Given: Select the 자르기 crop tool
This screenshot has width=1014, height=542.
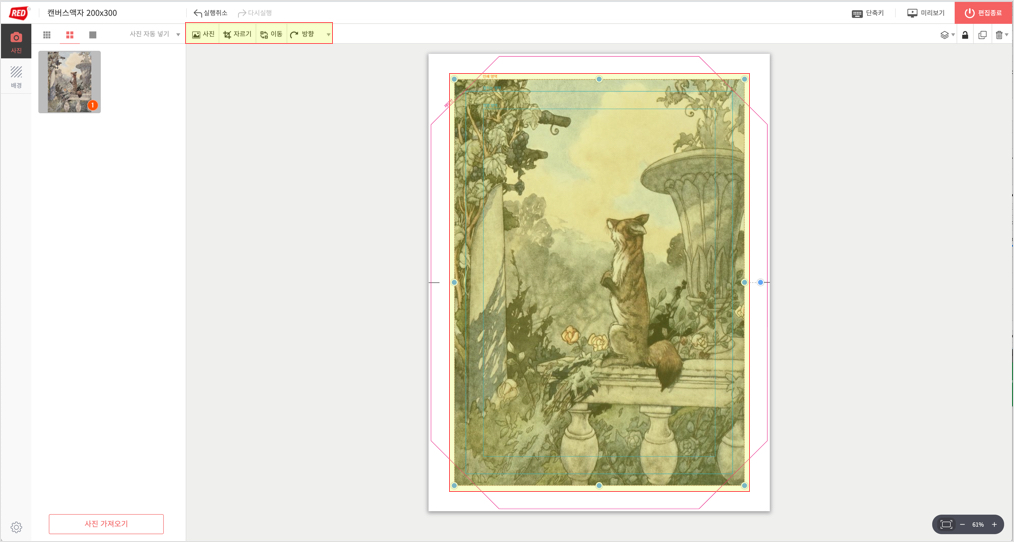Looking at the screenshot, I should tap(237, 34).
